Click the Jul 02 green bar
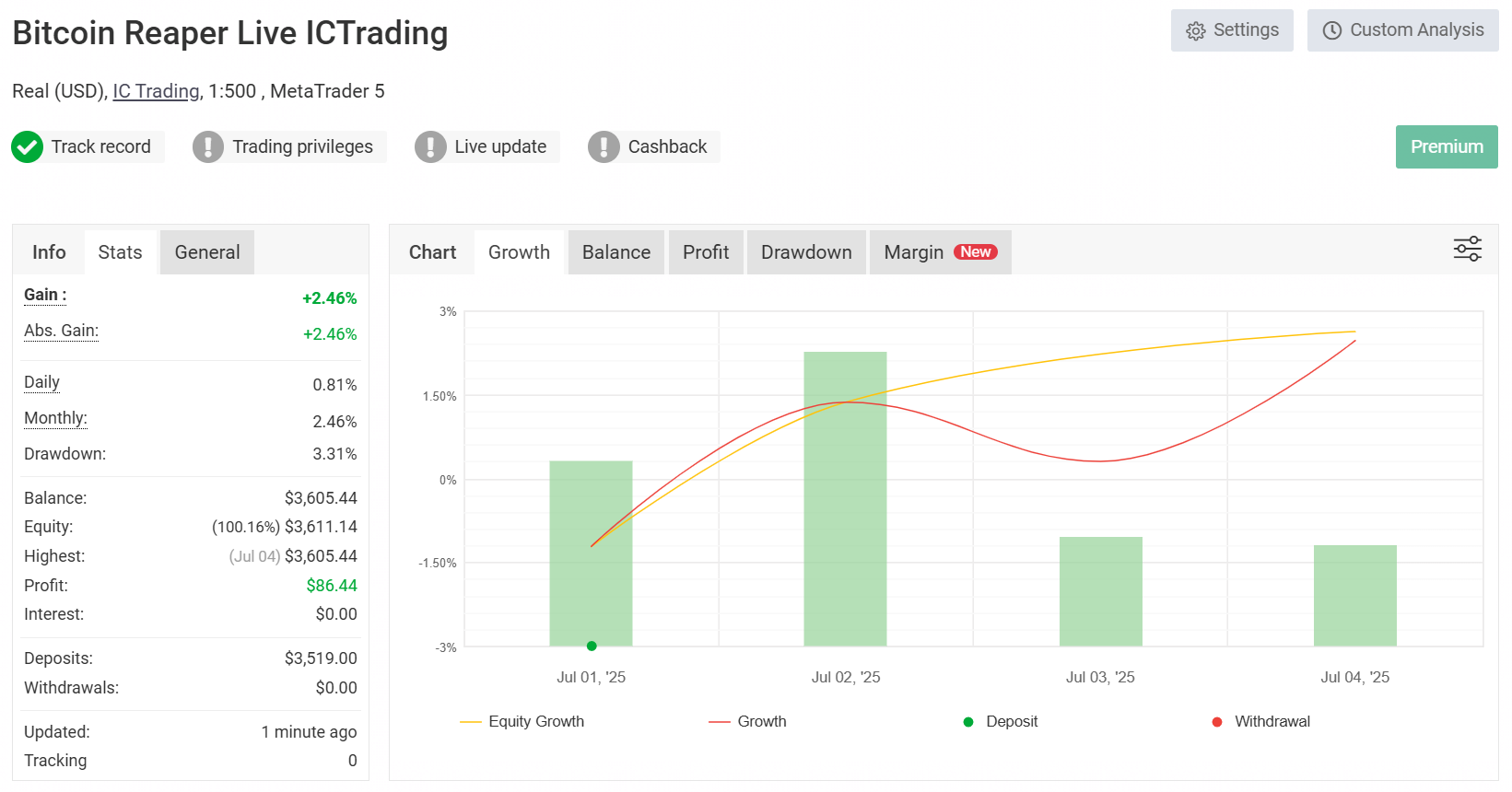Viewport: 1512px width, 792px height. (x=845, y=497)
